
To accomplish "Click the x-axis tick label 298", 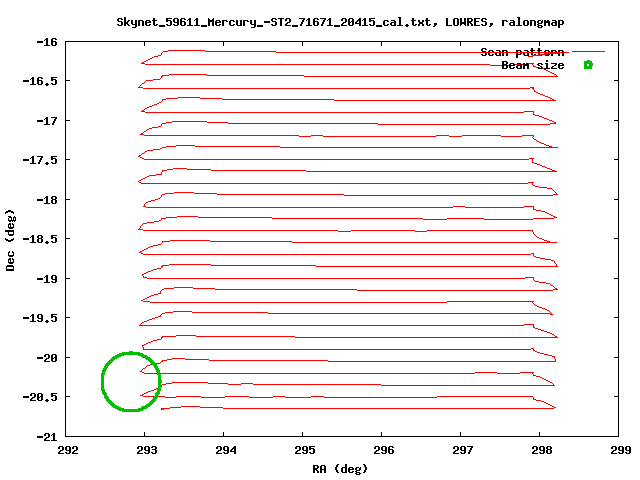I will (542, 450).
